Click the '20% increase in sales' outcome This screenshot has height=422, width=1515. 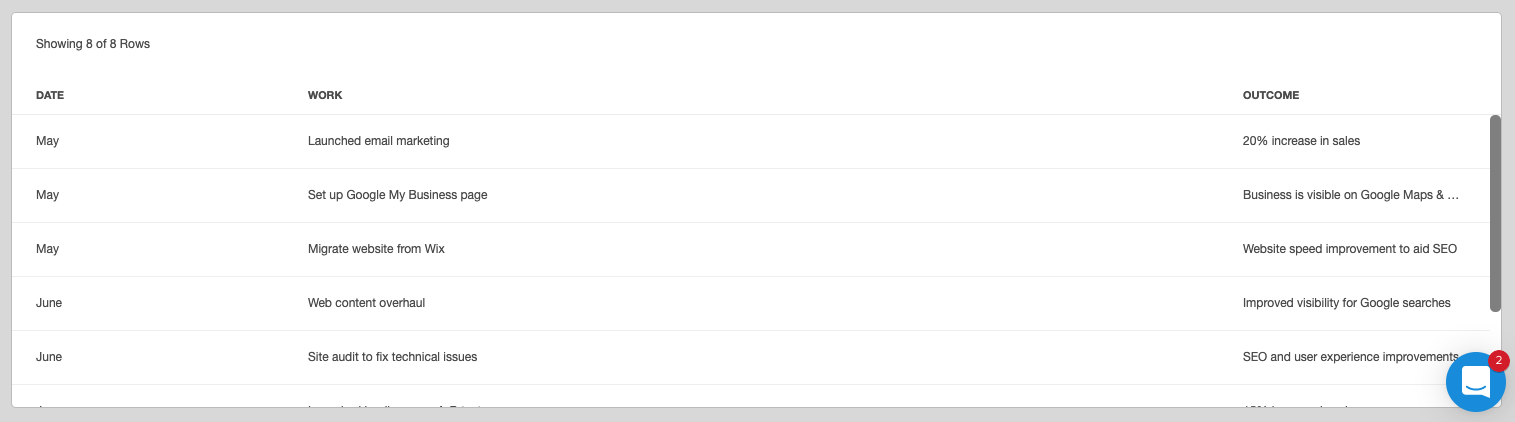[x=1301, y=141]
